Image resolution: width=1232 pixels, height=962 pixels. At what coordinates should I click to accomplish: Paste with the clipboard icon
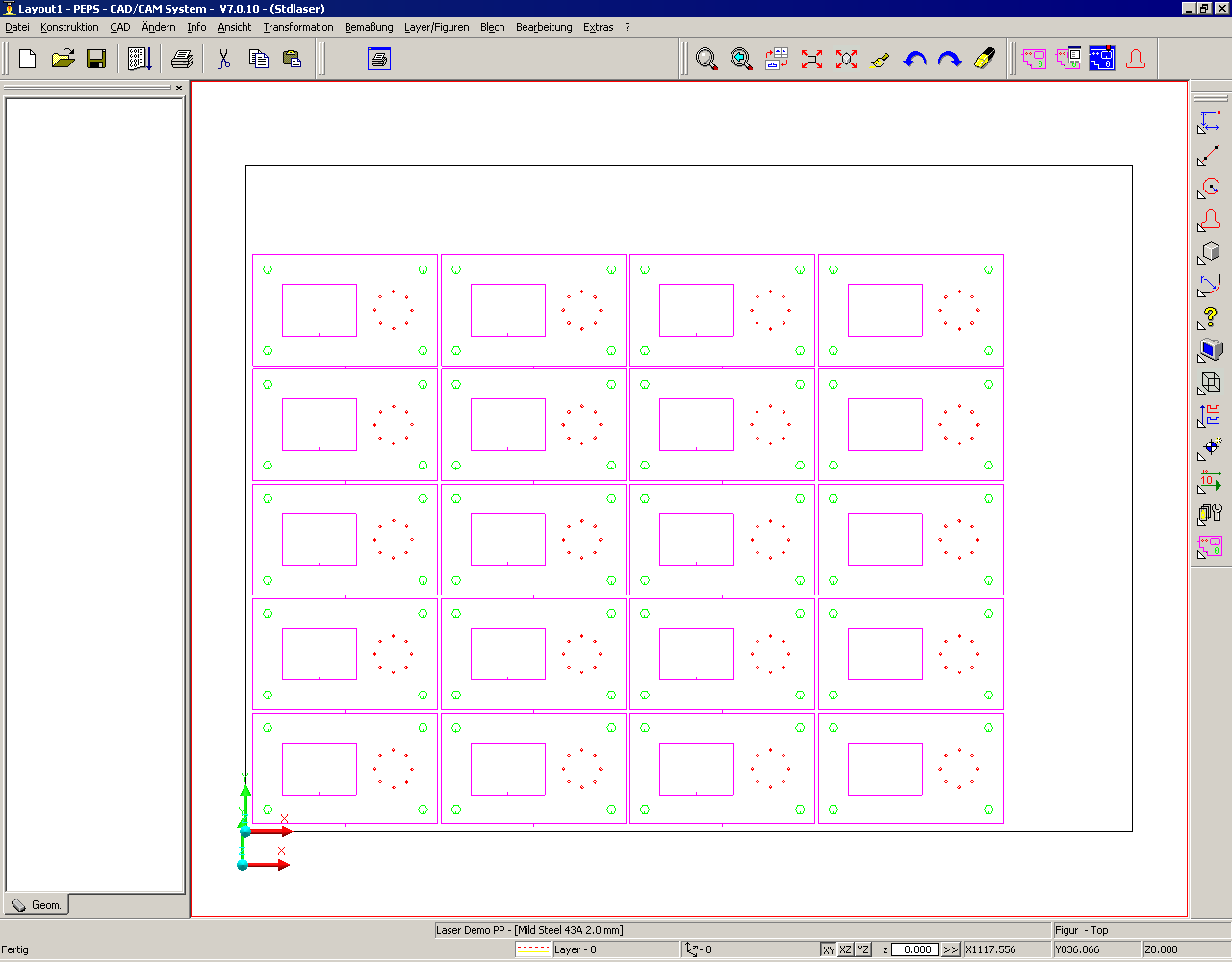[293, 60]
